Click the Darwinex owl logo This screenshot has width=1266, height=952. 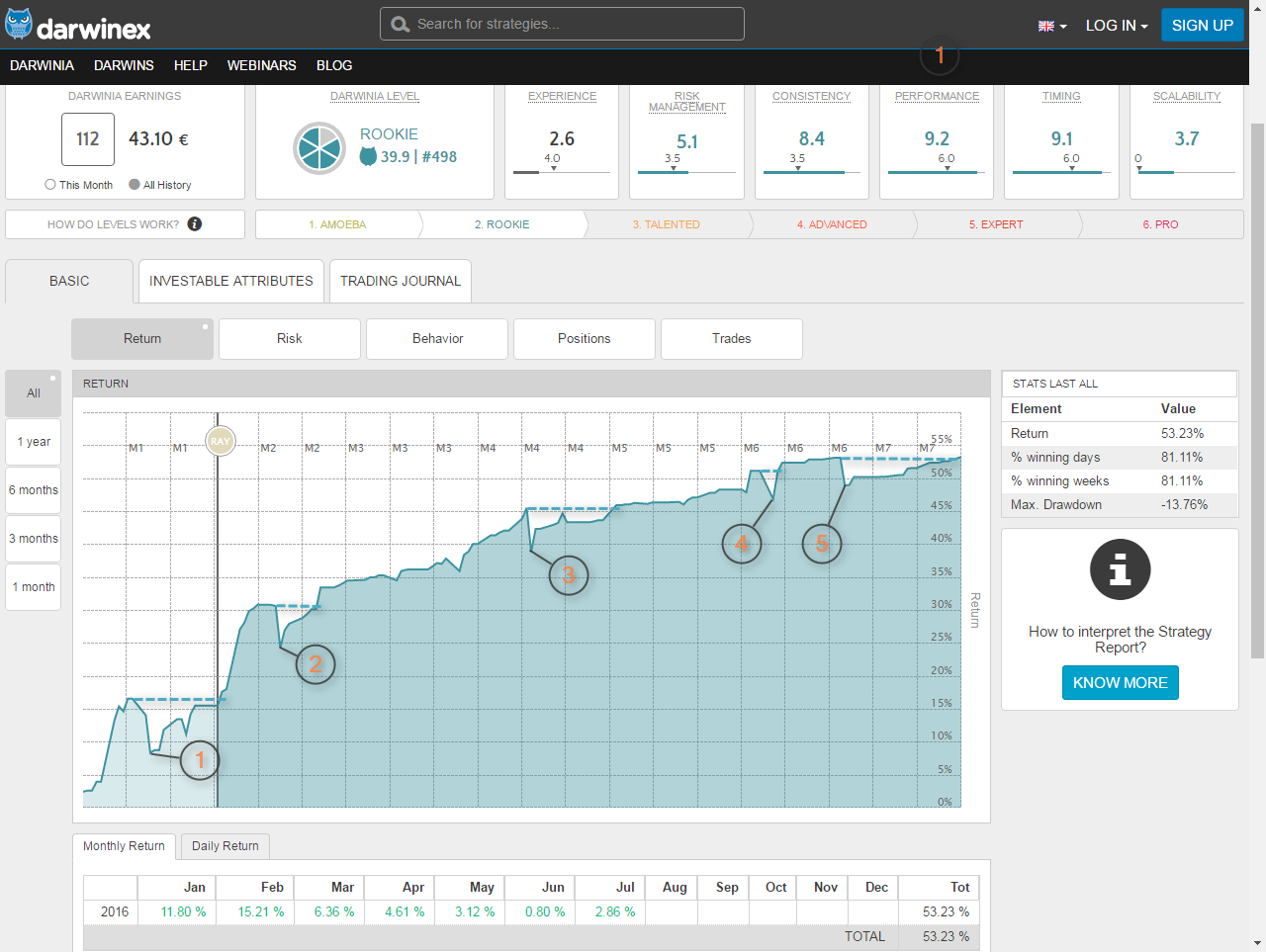point(19,25)
